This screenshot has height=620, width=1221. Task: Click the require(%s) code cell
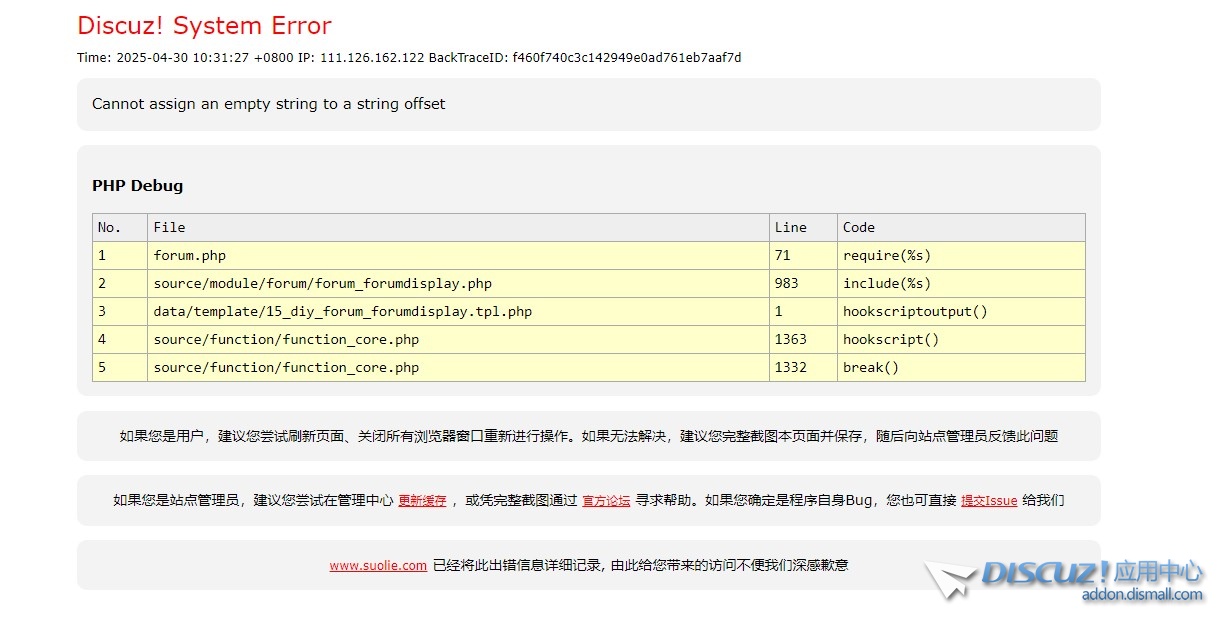(961, 255)
